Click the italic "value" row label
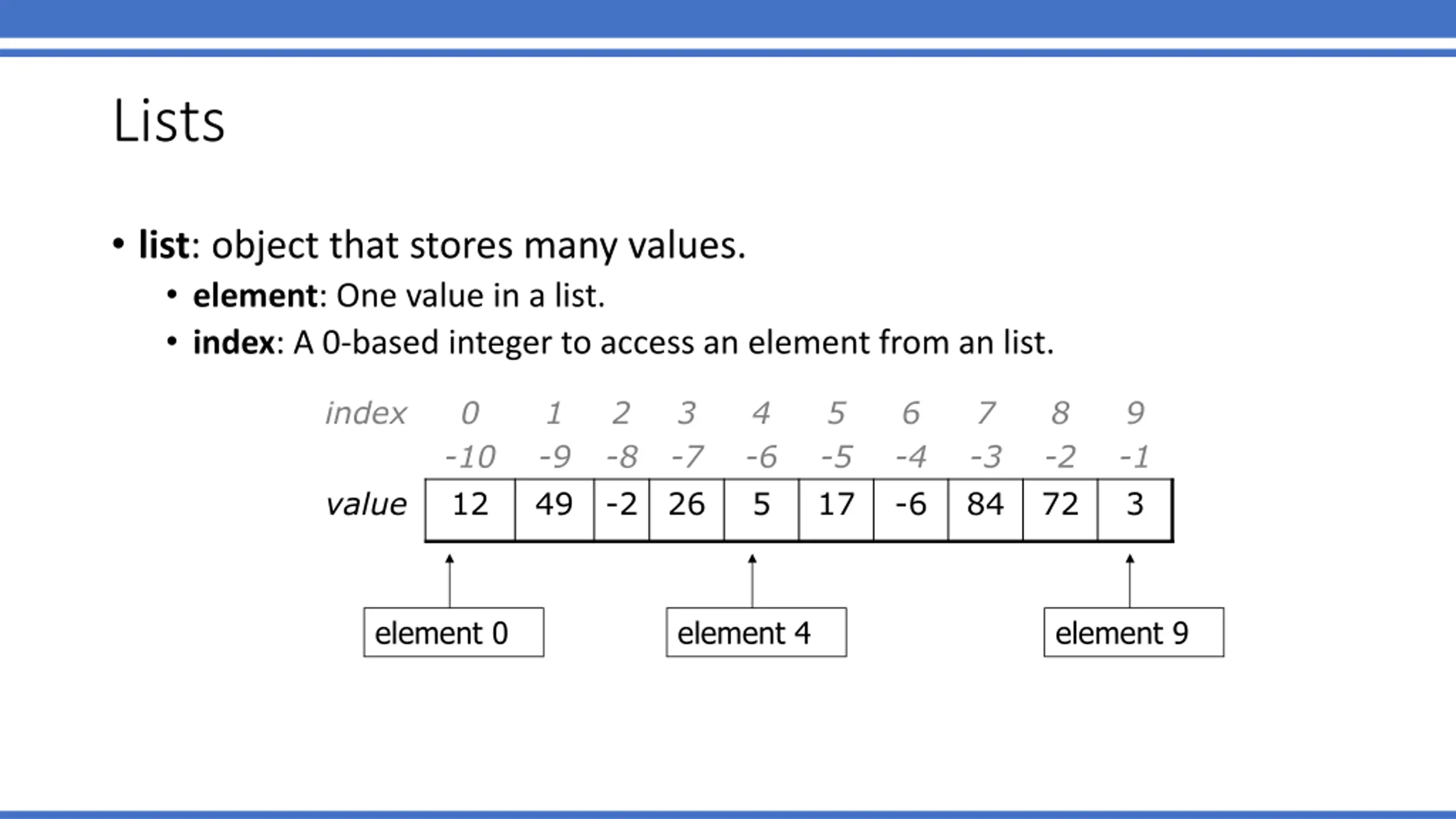 coord(366,505)
